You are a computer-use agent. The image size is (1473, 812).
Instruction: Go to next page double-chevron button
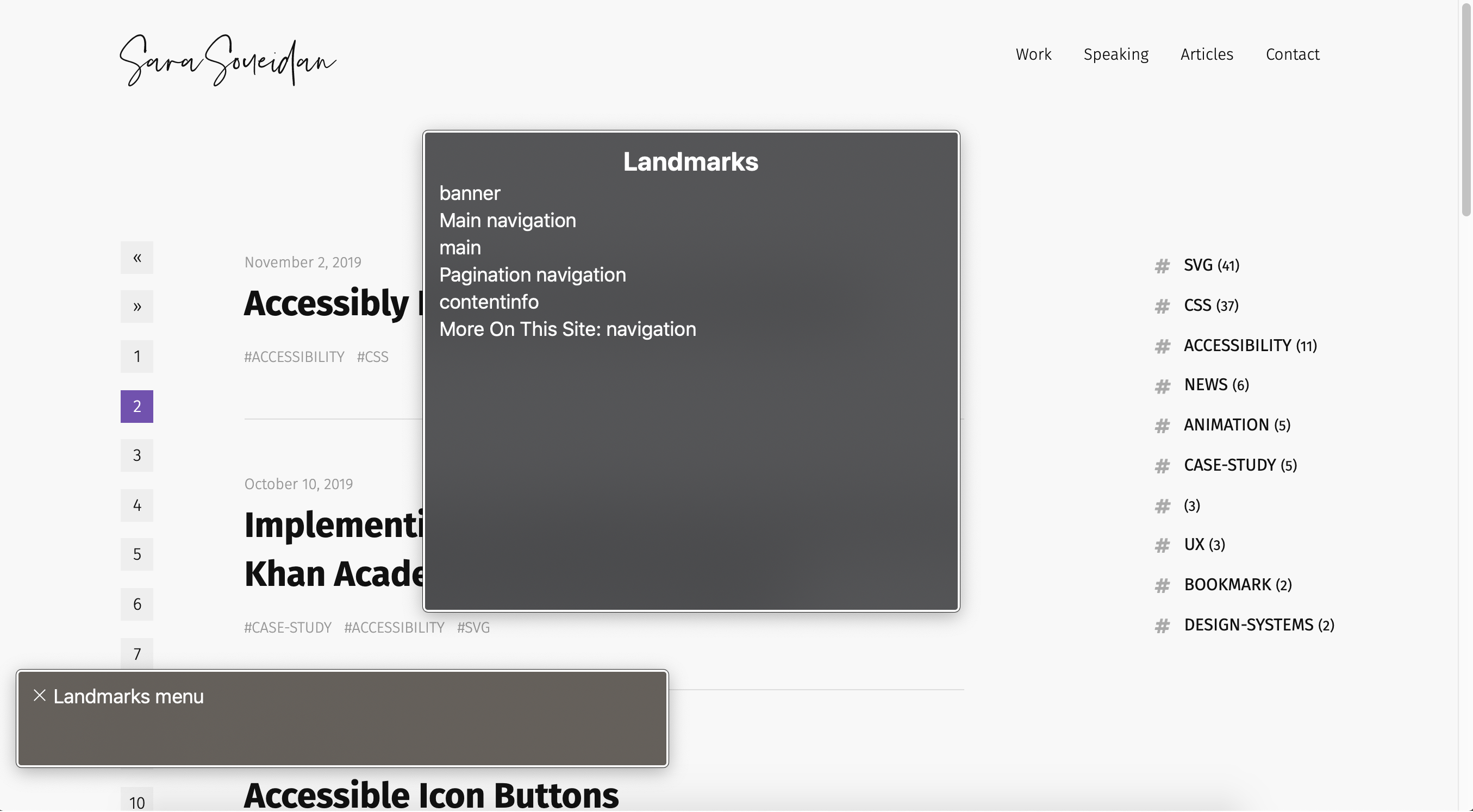click(136, 307)
